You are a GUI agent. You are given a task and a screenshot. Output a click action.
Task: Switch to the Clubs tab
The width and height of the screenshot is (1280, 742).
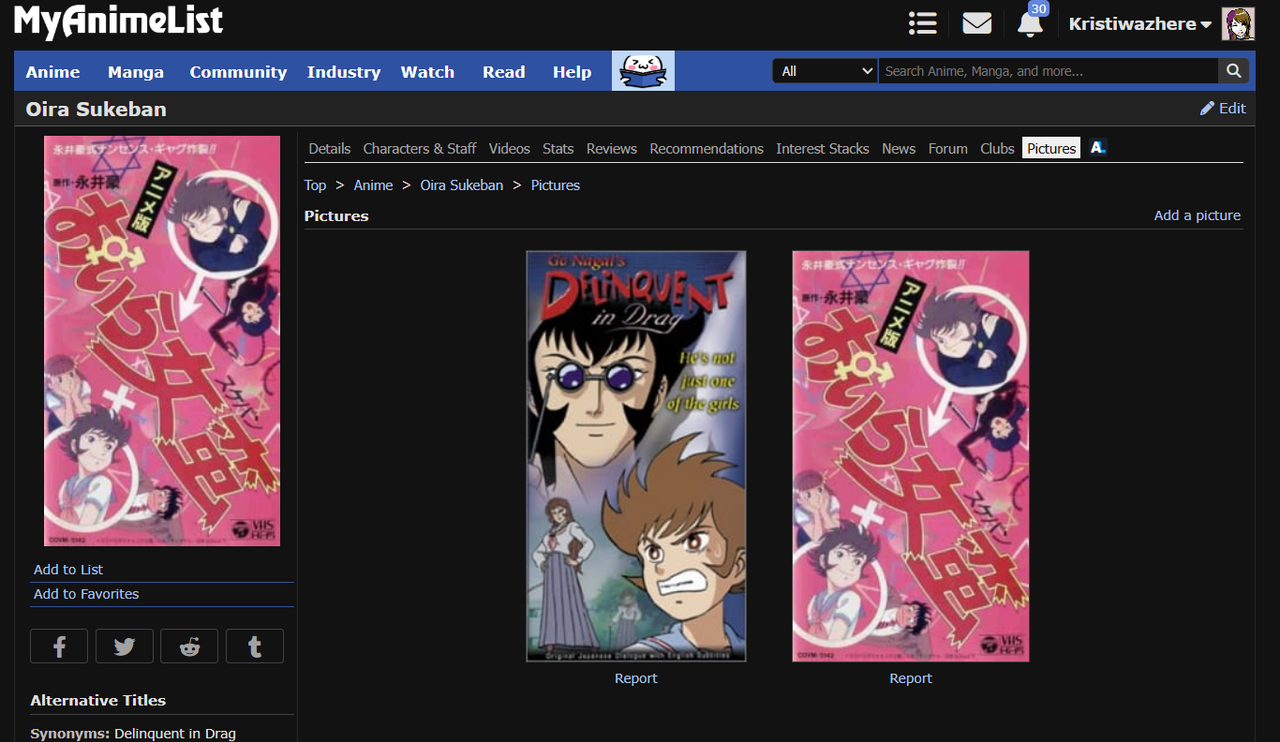pyautogui.click(x=997, y=148)
